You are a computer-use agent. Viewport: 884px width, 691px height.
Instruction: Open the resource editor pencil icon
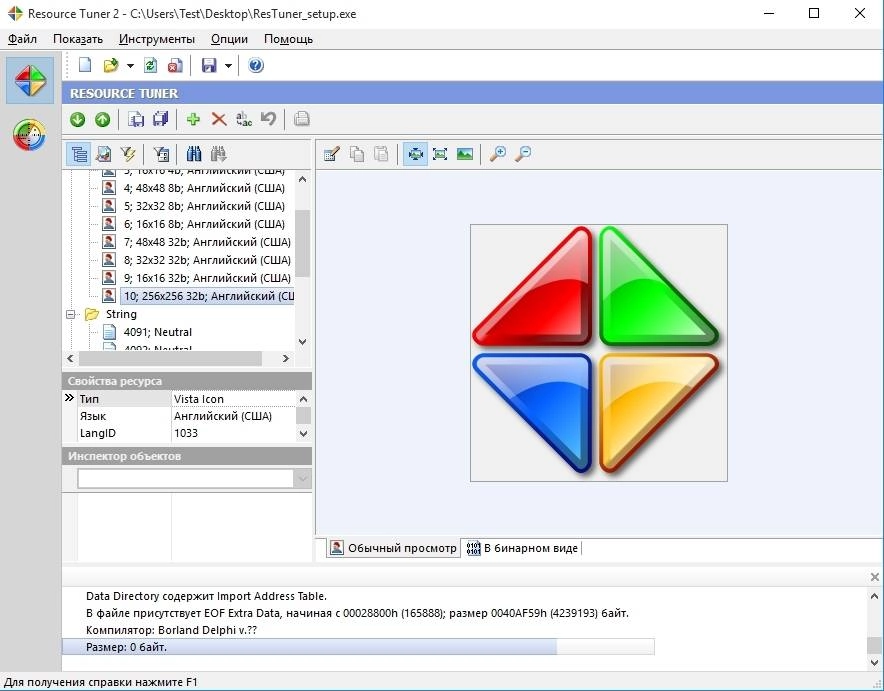coord(332,154)
